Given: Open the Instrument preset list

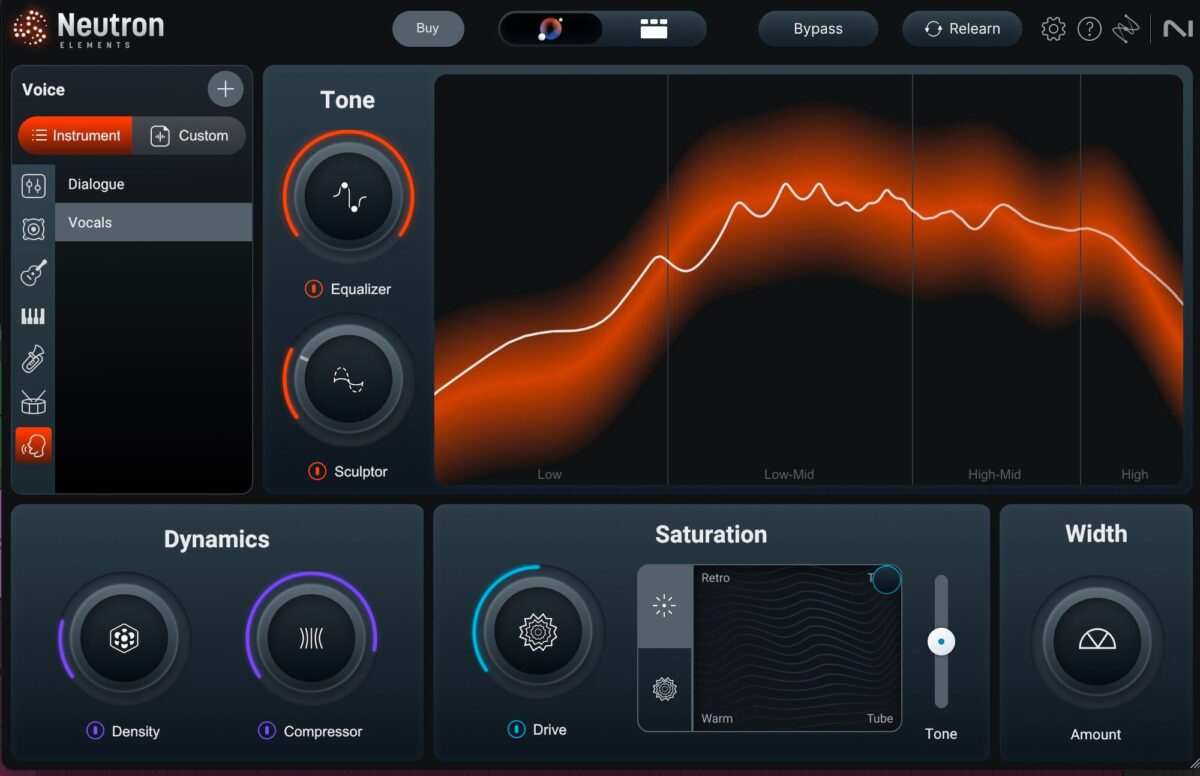Looking at the screenshot, I should coord(75,135).
